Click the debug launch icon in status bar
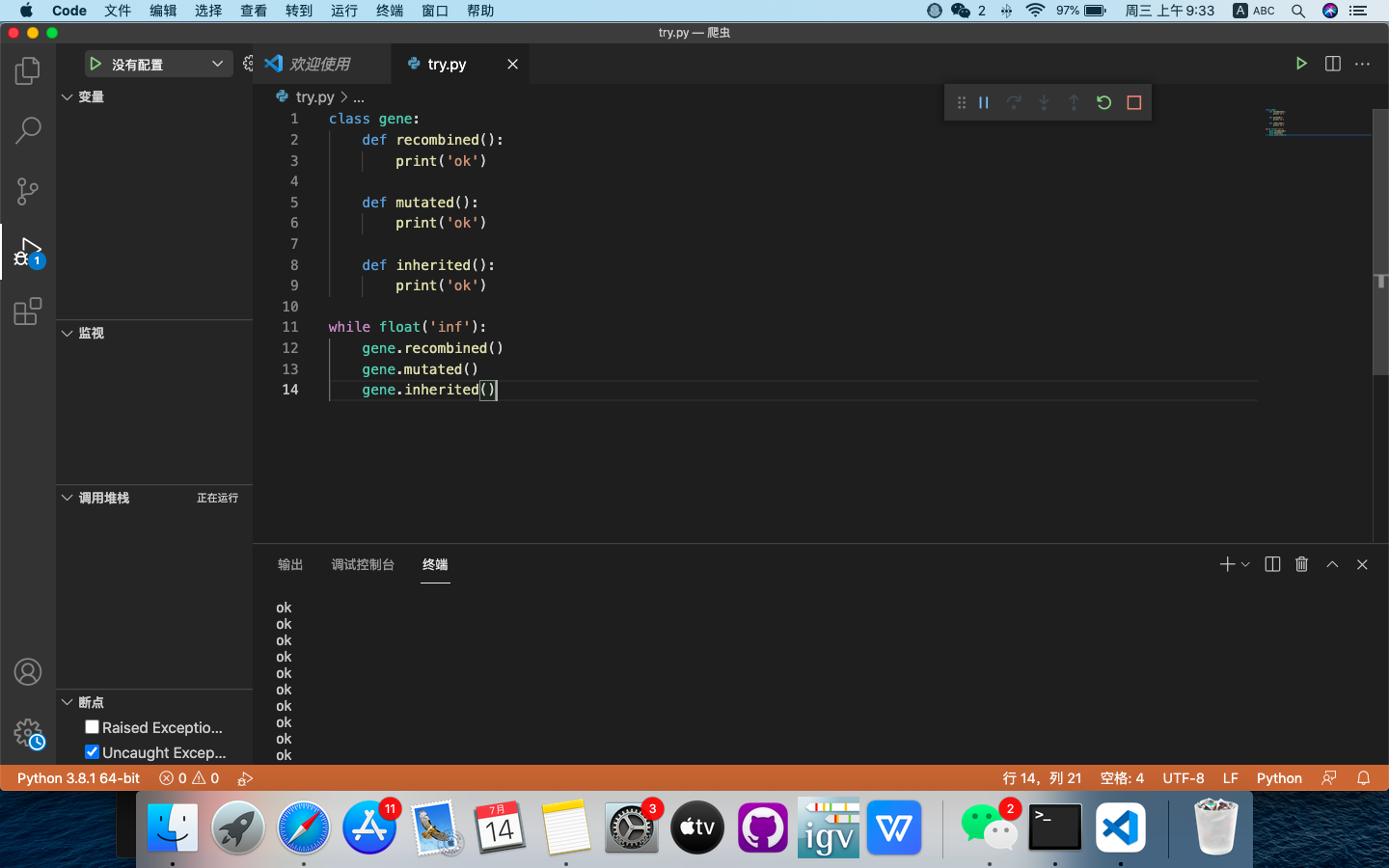 pyautogui.click(x=245, y=778)
